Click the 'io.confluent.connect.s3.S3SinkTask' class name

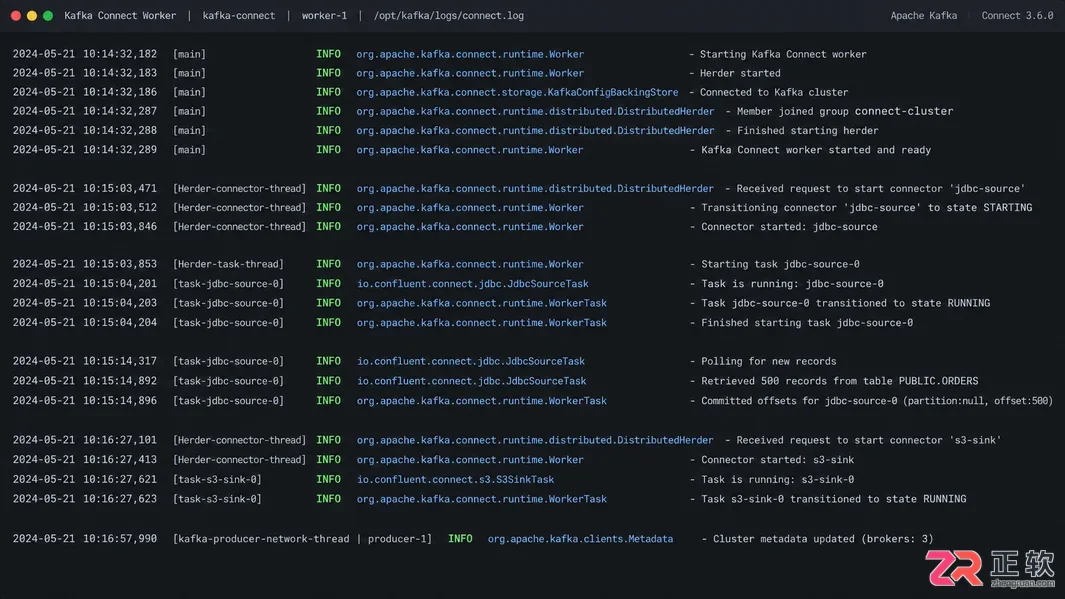click(455, 479)
